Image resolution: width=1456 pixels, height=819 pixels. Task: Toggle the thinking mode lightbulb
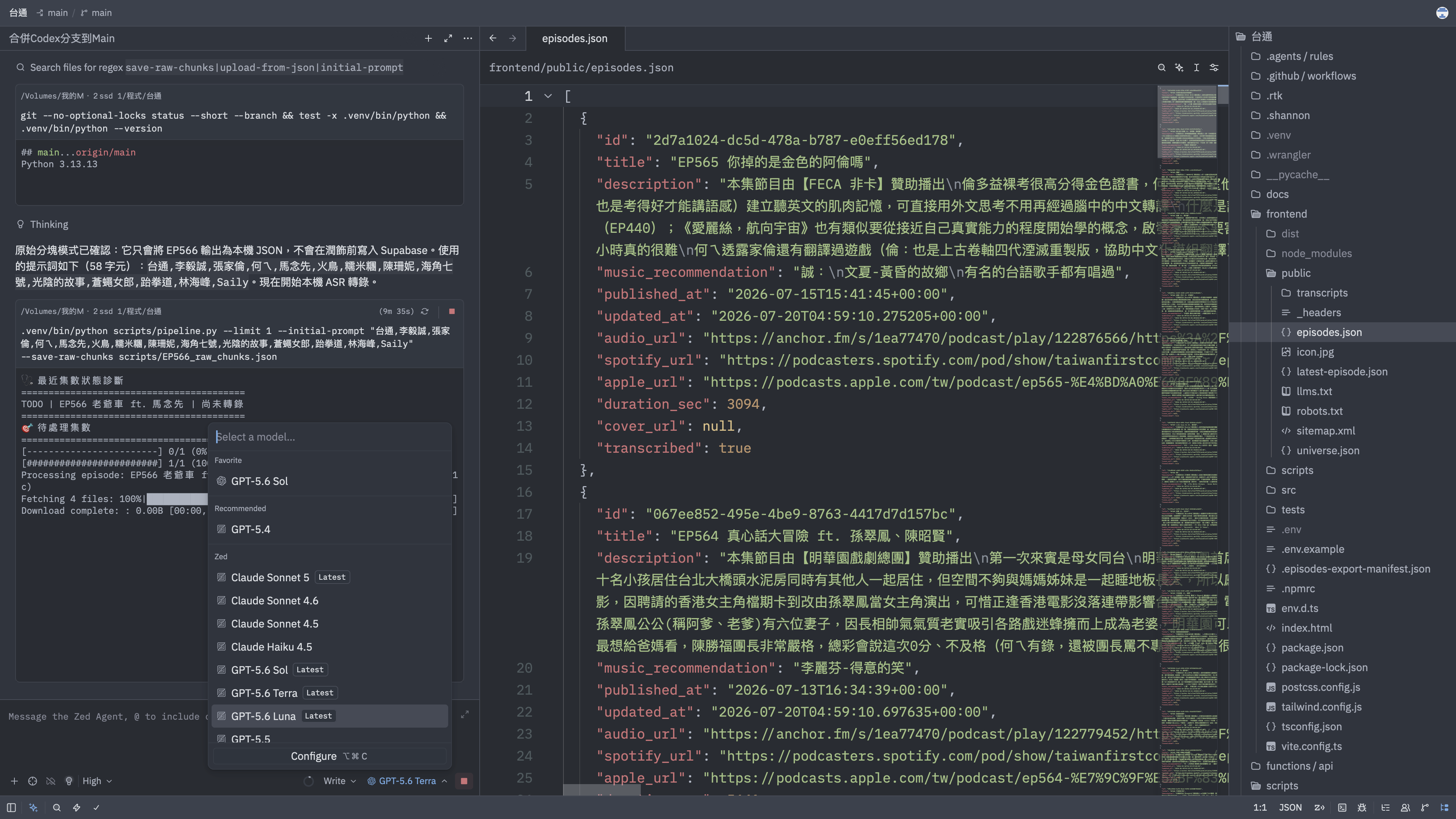tap(69, 781)
